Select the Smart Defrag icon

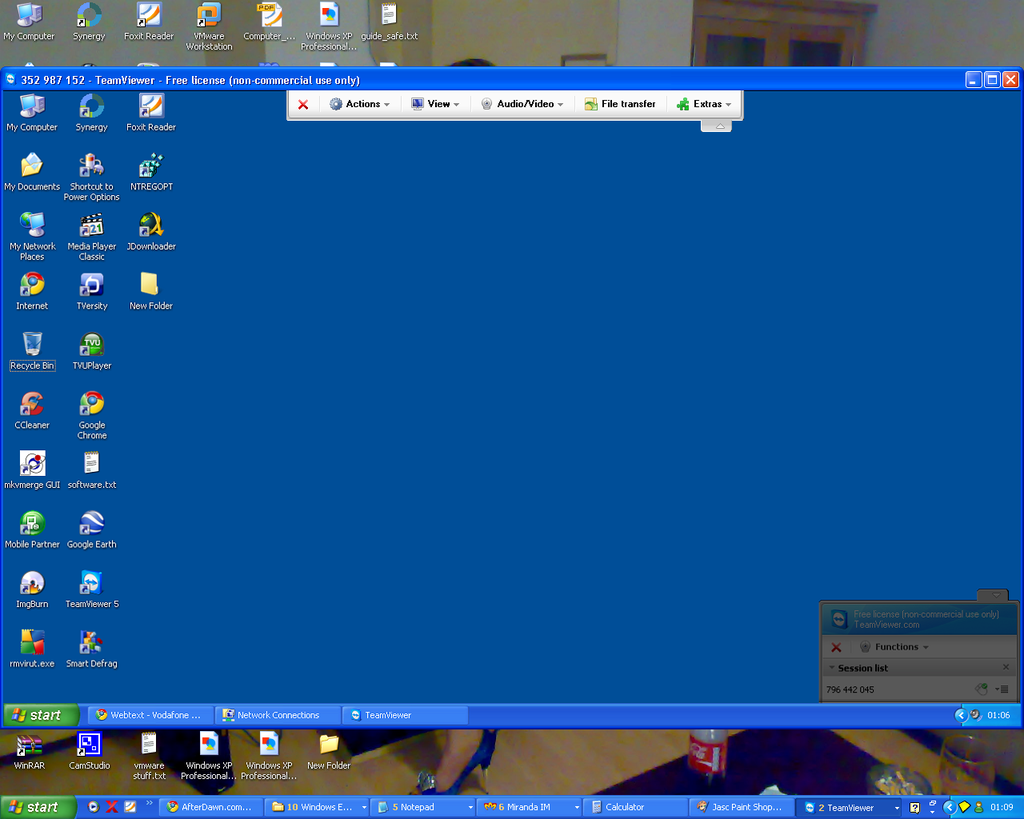click(91, 649)
